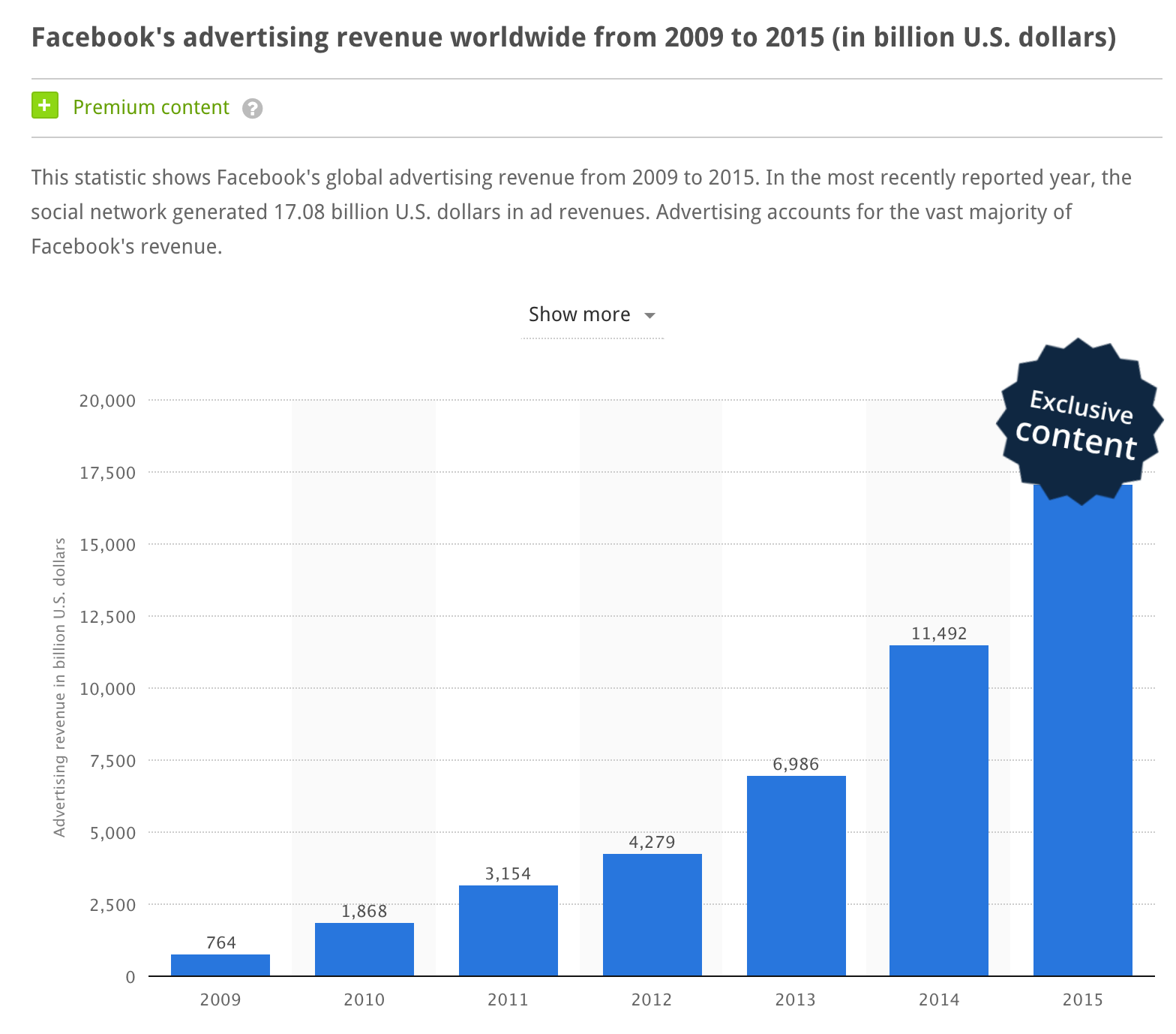This screenshot has height=1034, width=1176.
Task: Select the 2013 revenue bar
Action: click(796, 876)
